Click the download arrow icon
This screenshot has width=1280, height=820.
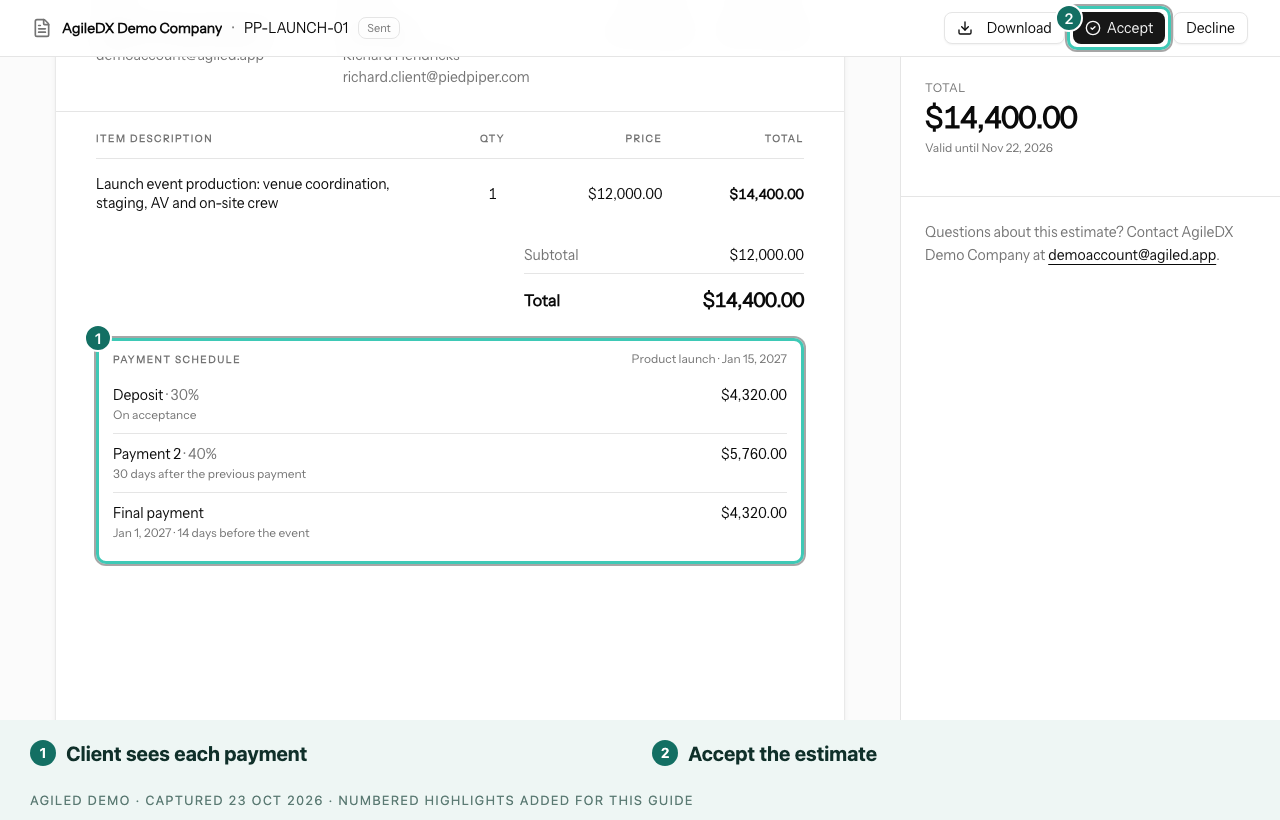[965, 28]
